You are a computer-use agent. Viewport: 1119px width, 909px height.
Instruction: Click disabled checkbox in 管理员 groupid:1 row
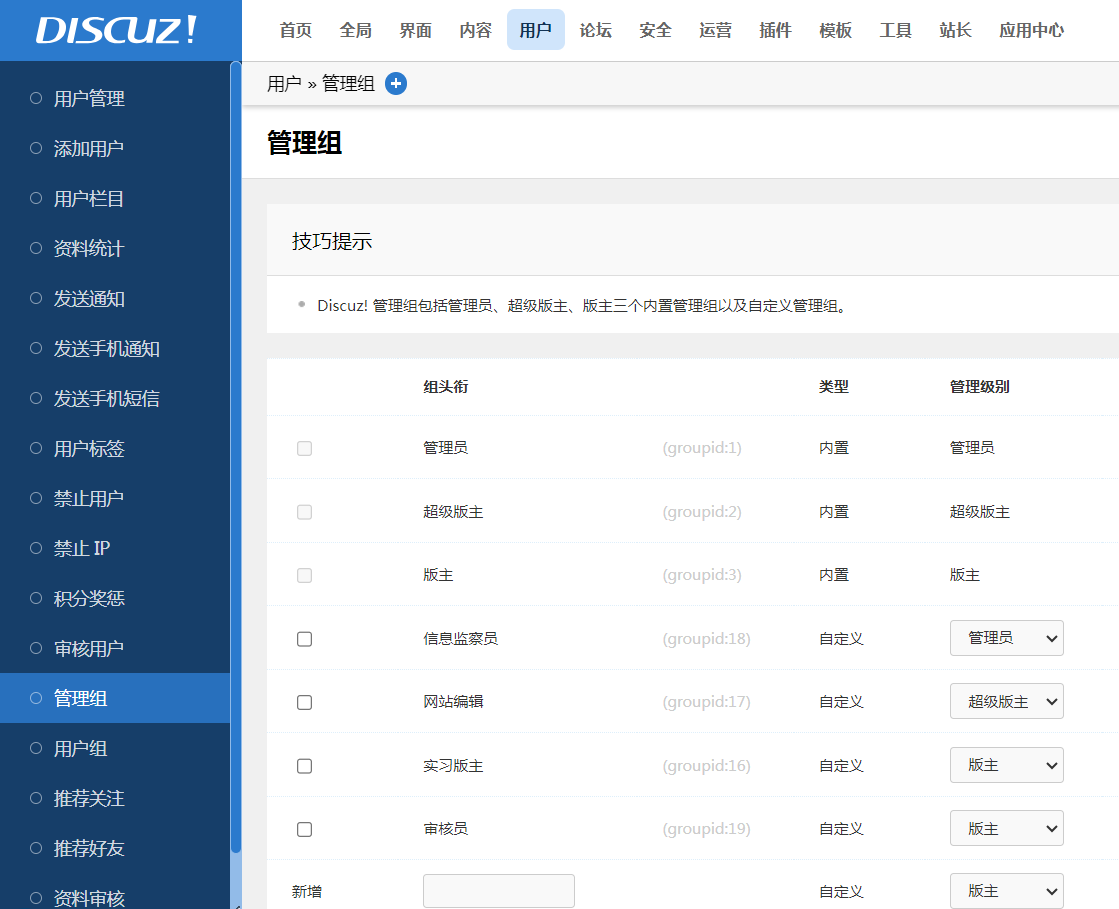point(305,448)
